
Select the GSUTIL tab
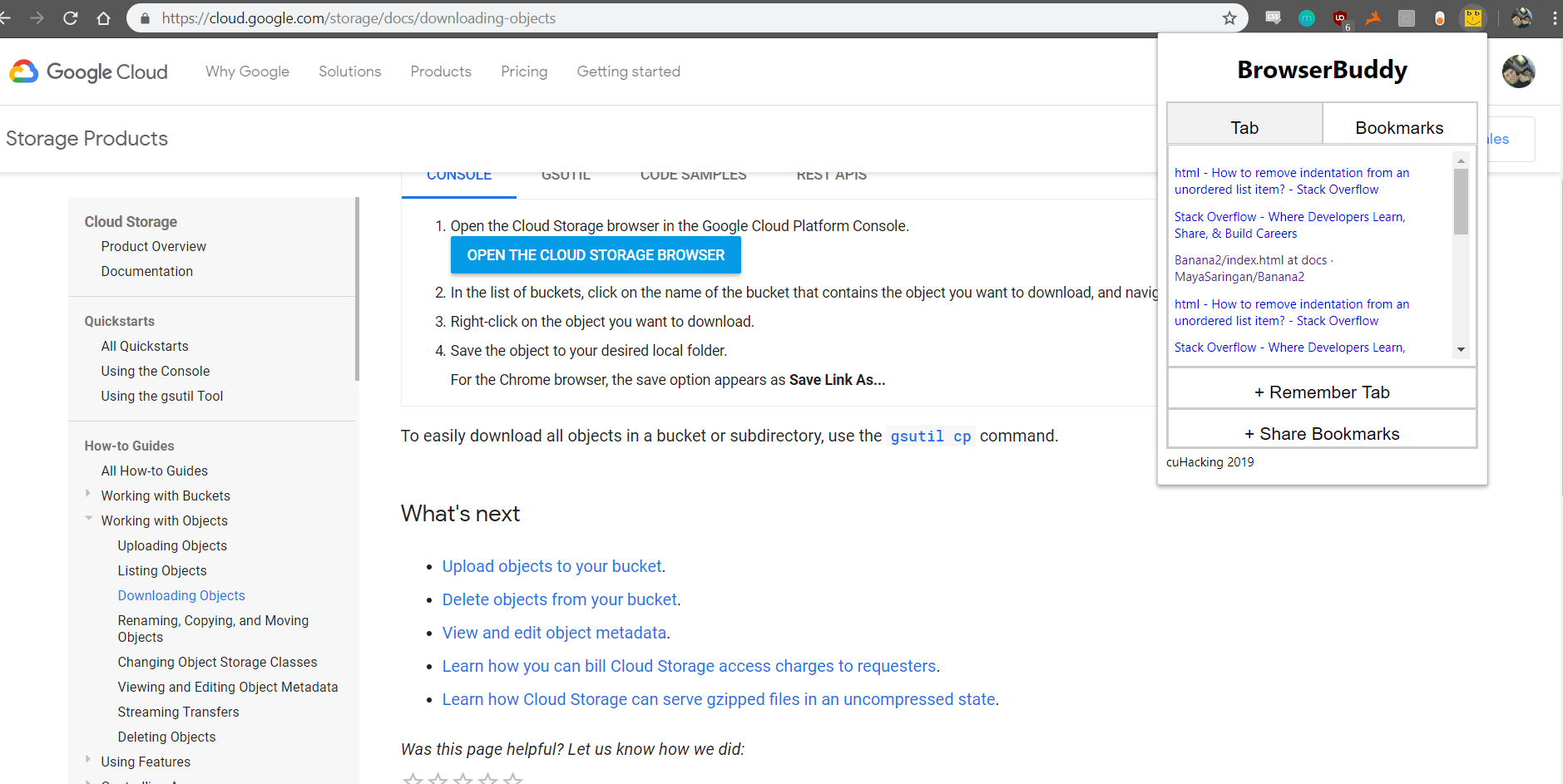[566, 177]
